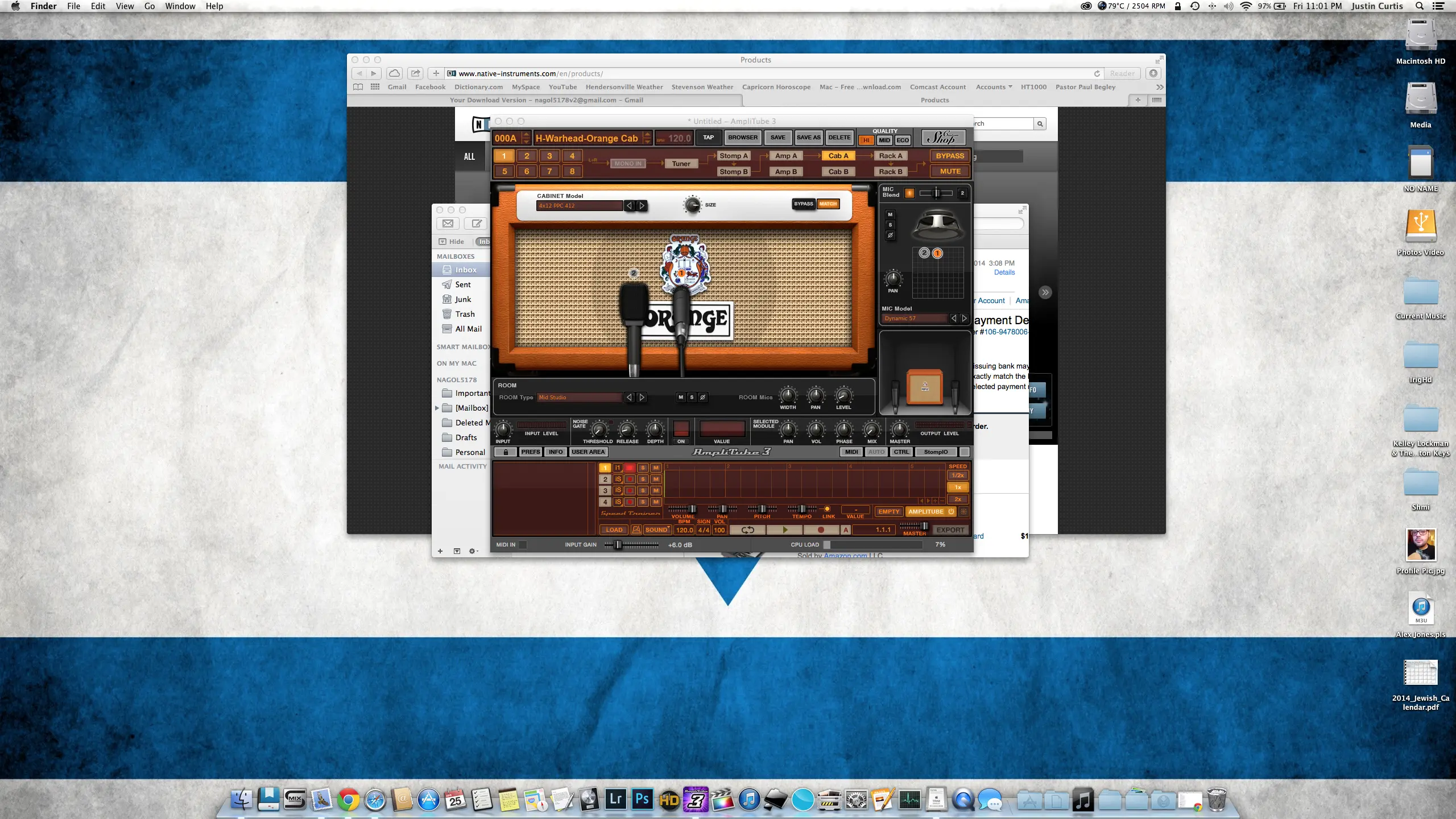Adjust the MIC Blend slider

coord(936,193)
